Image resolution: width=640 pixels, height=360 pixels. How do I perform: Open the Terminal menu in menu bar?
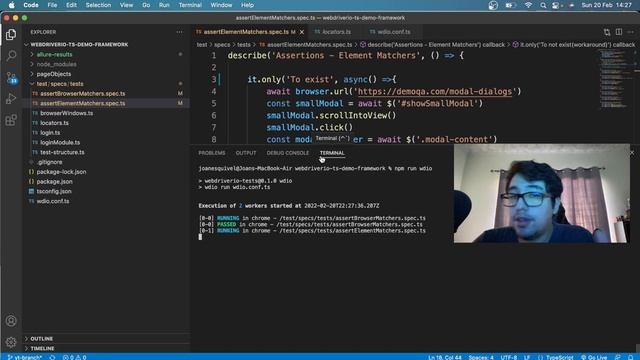tap(190, 5)
